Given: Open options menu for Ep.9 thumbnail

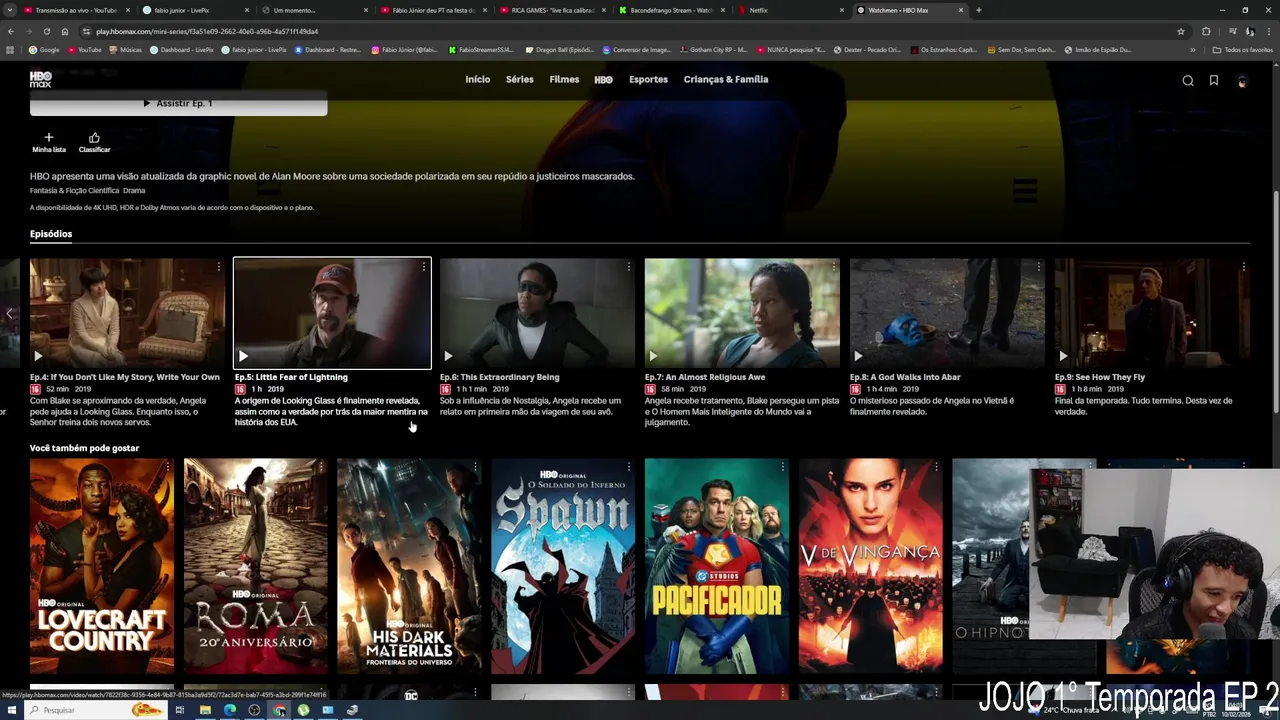Looking at the screenshot, I should 1244,267.
